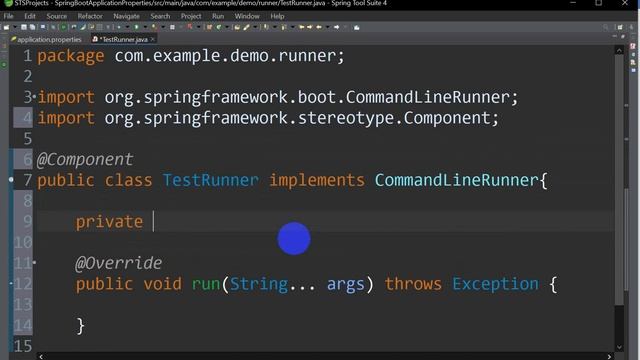Click the vertical scrollbar thumb
This screenshot has height=360, width=640.
point(619,180)
